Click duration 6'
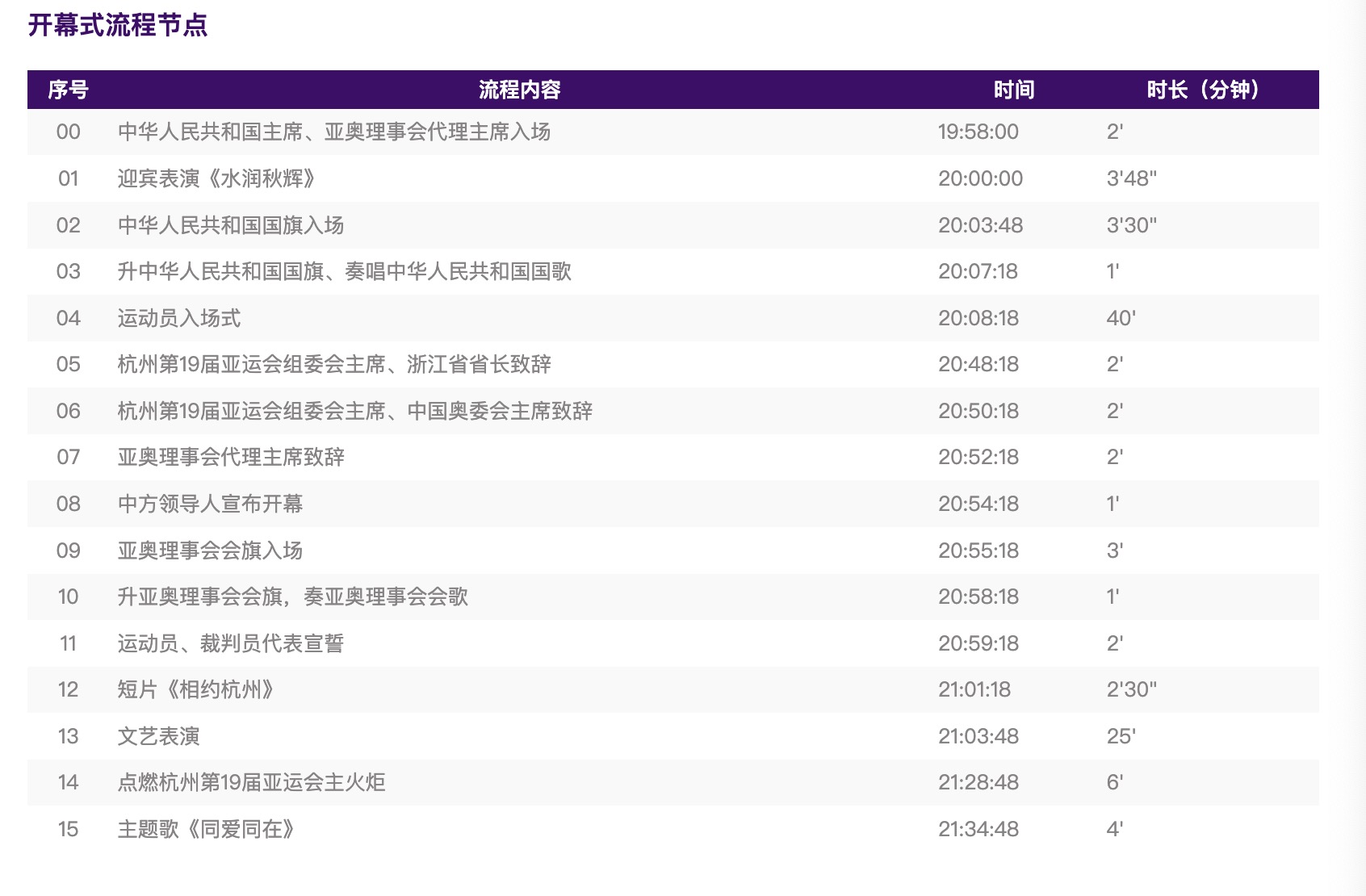The image size is (1366, 896). coord(1114,782)
